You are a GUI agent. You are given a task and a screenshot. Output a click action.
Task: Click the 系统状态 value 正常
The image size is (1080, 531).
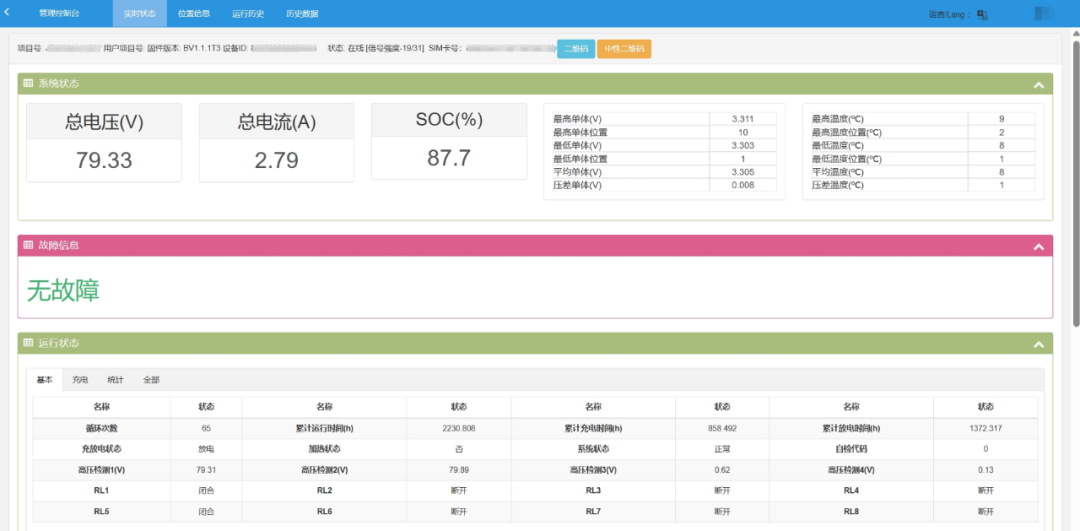(722, 449)
